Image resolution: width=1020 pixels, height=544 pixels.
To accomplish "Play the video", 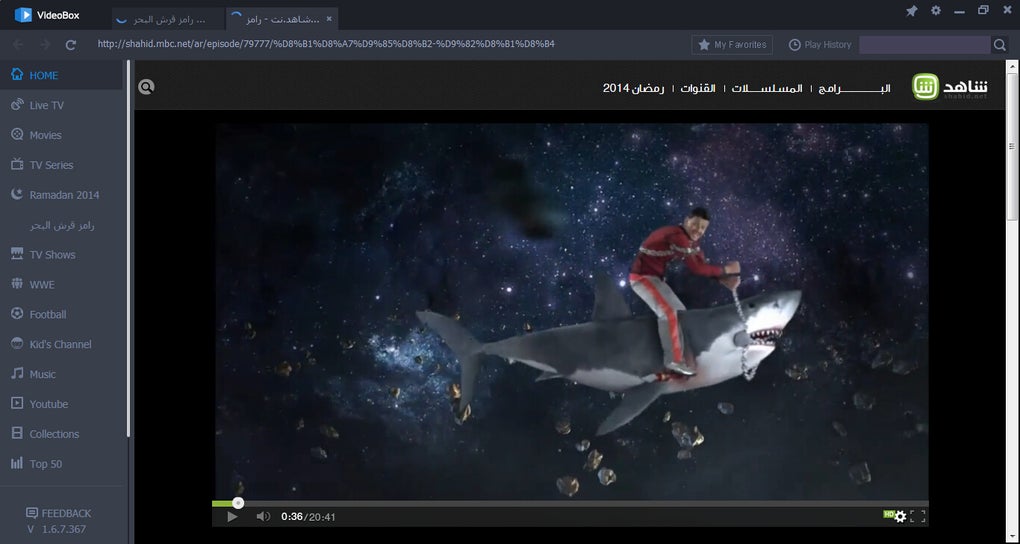I will coord(232,517).
